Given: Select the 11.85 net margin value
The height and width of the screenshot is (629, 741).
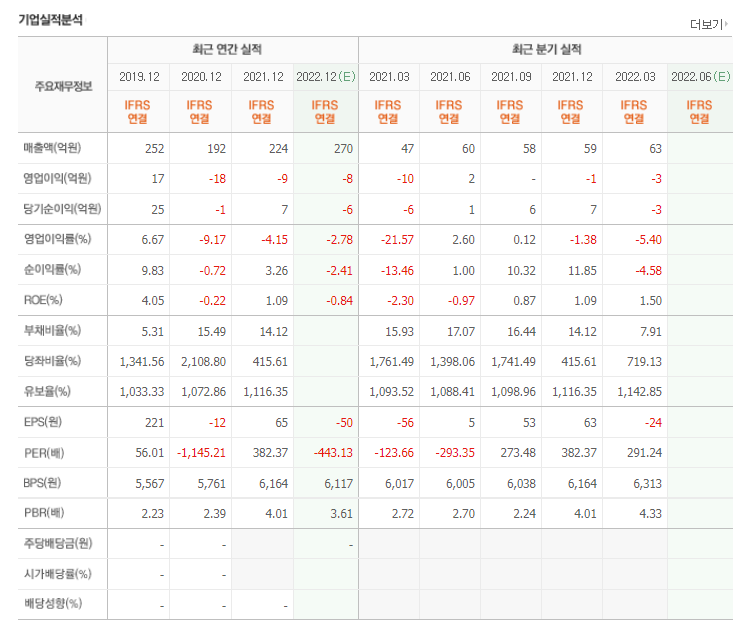Looking at the screenshot, I should click(x=582, y=271).
